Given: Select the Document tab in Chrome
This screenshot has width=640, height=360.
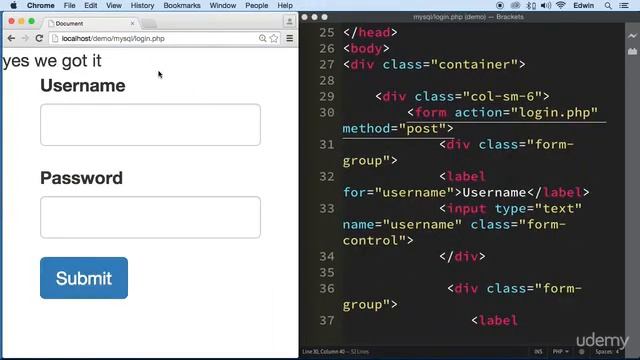Looking at the screenshot, I should (91, 23).
